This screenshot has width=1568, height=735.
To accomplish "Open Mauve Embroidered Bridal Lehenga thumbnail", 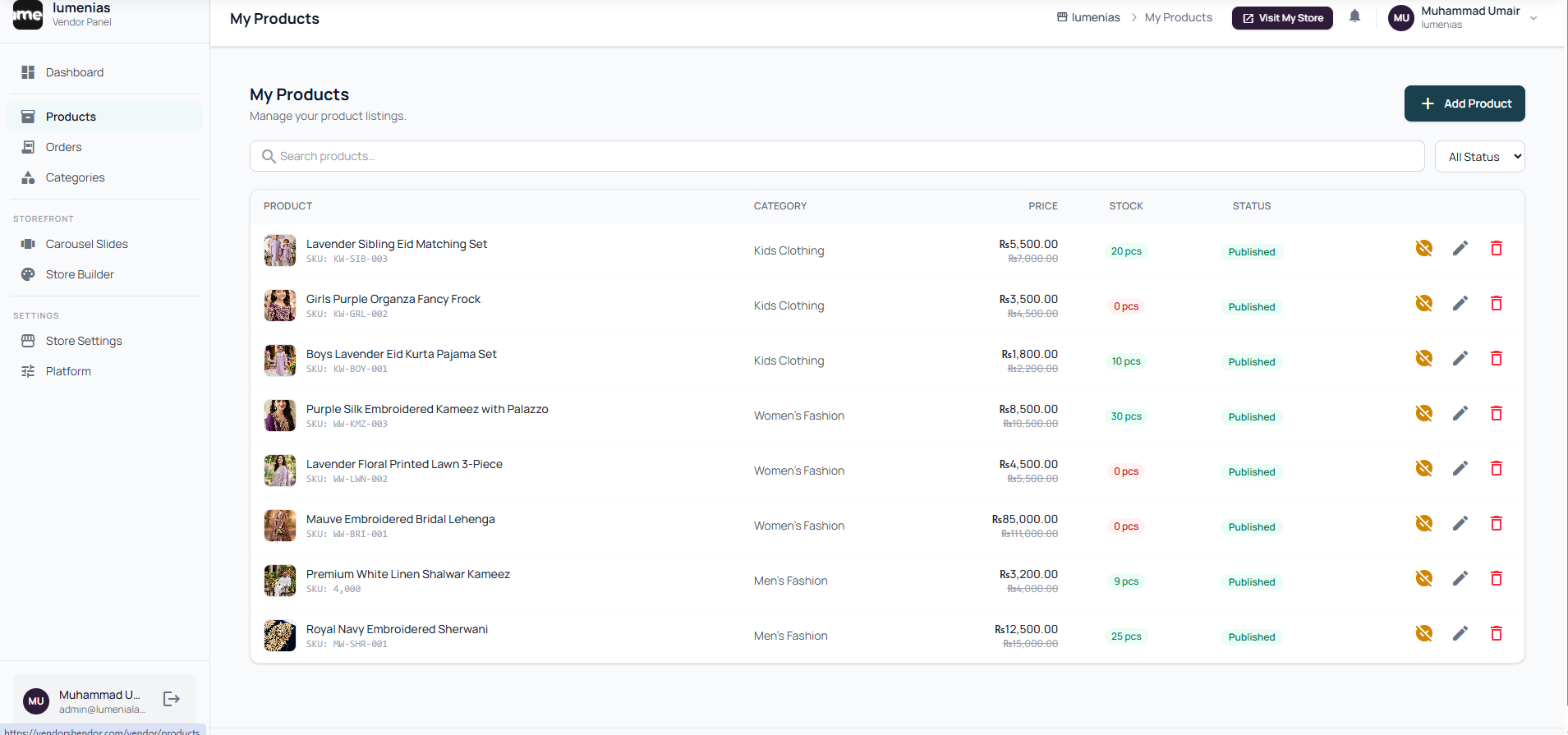I will click(280, 526).
